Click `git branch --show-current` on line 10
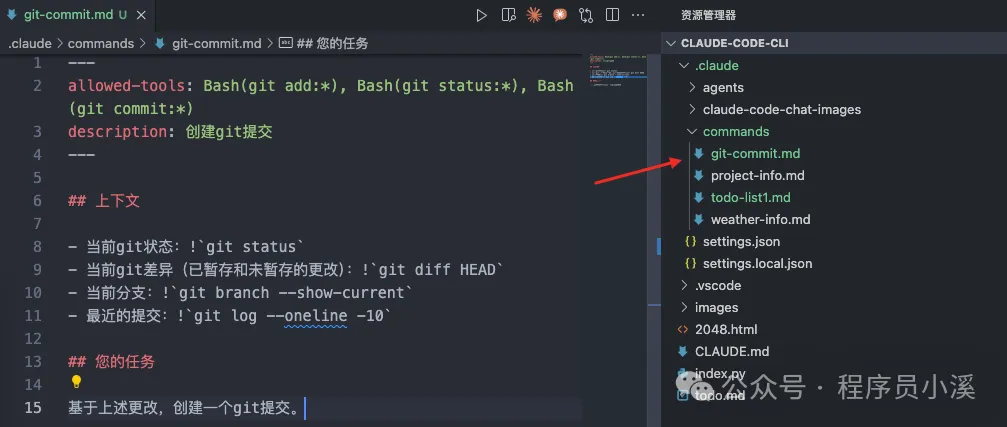This screenshot has height=427, width=1007. (x=291, y=293)
